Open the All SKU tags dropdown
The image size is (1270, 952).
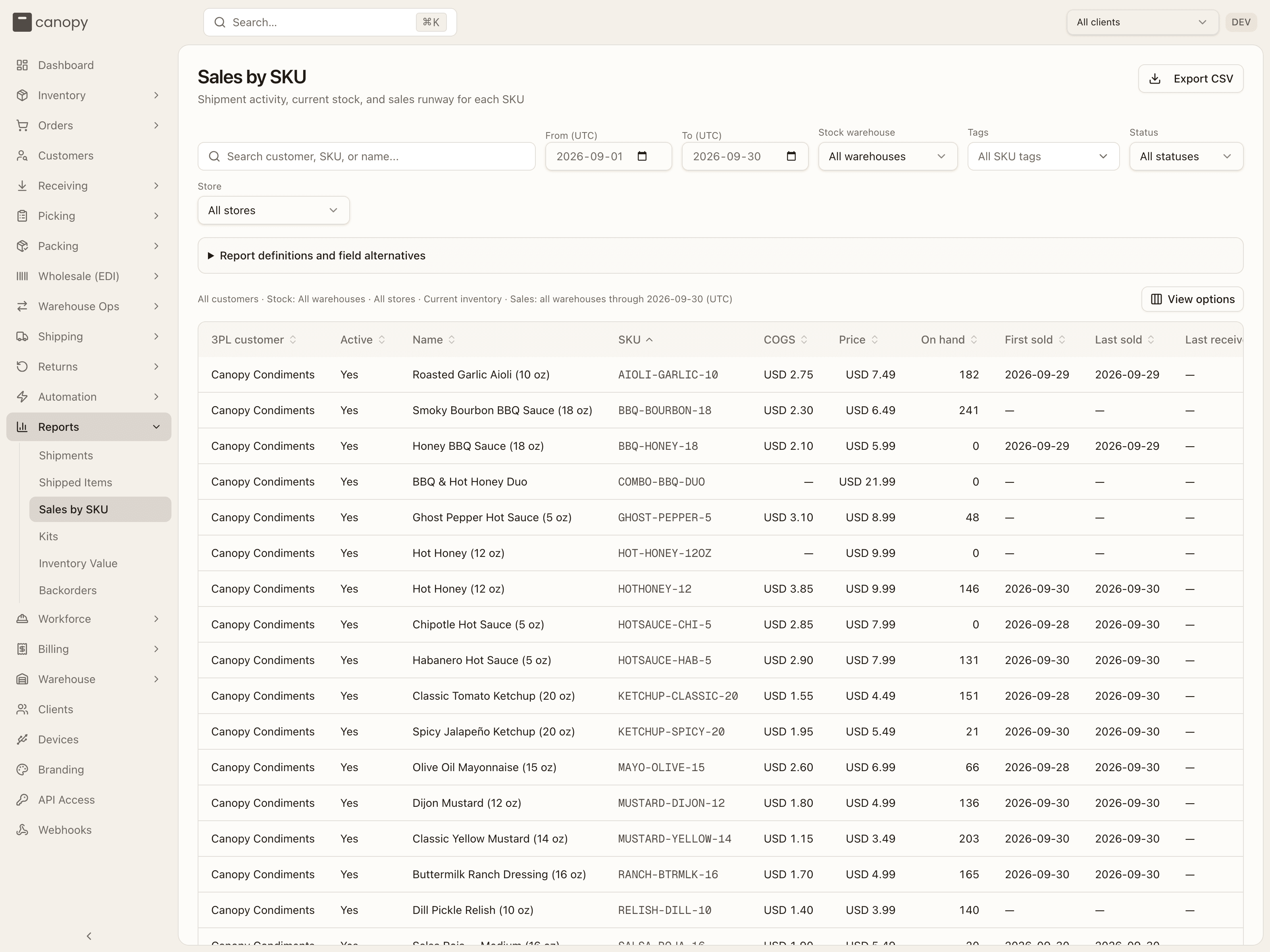coord(1043,156)
